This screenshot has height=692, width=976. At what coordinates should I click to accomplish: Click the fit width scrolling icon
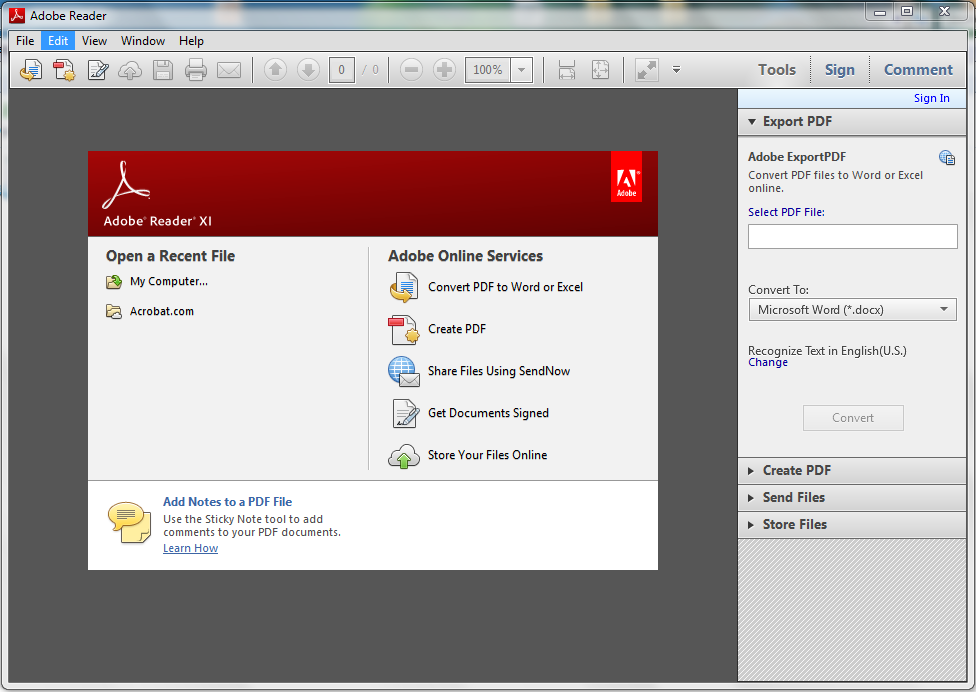[x=566, y=70]
